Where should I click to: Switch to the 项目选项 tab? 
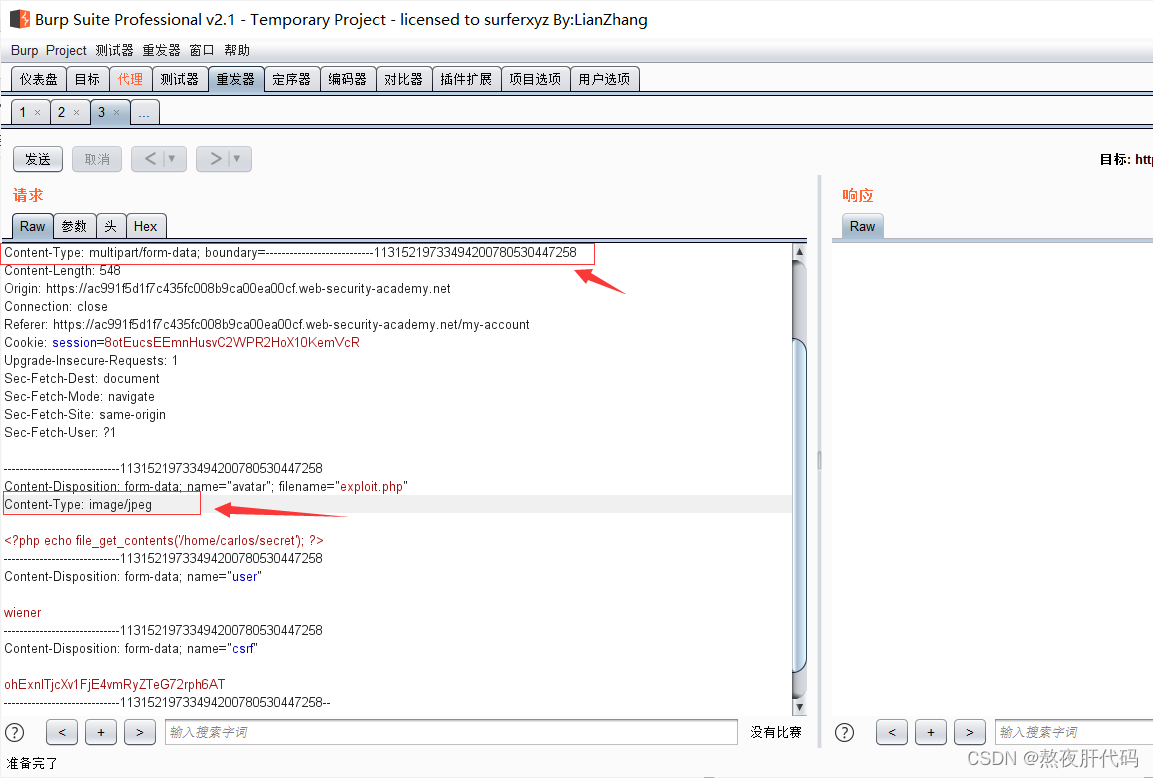535,79
